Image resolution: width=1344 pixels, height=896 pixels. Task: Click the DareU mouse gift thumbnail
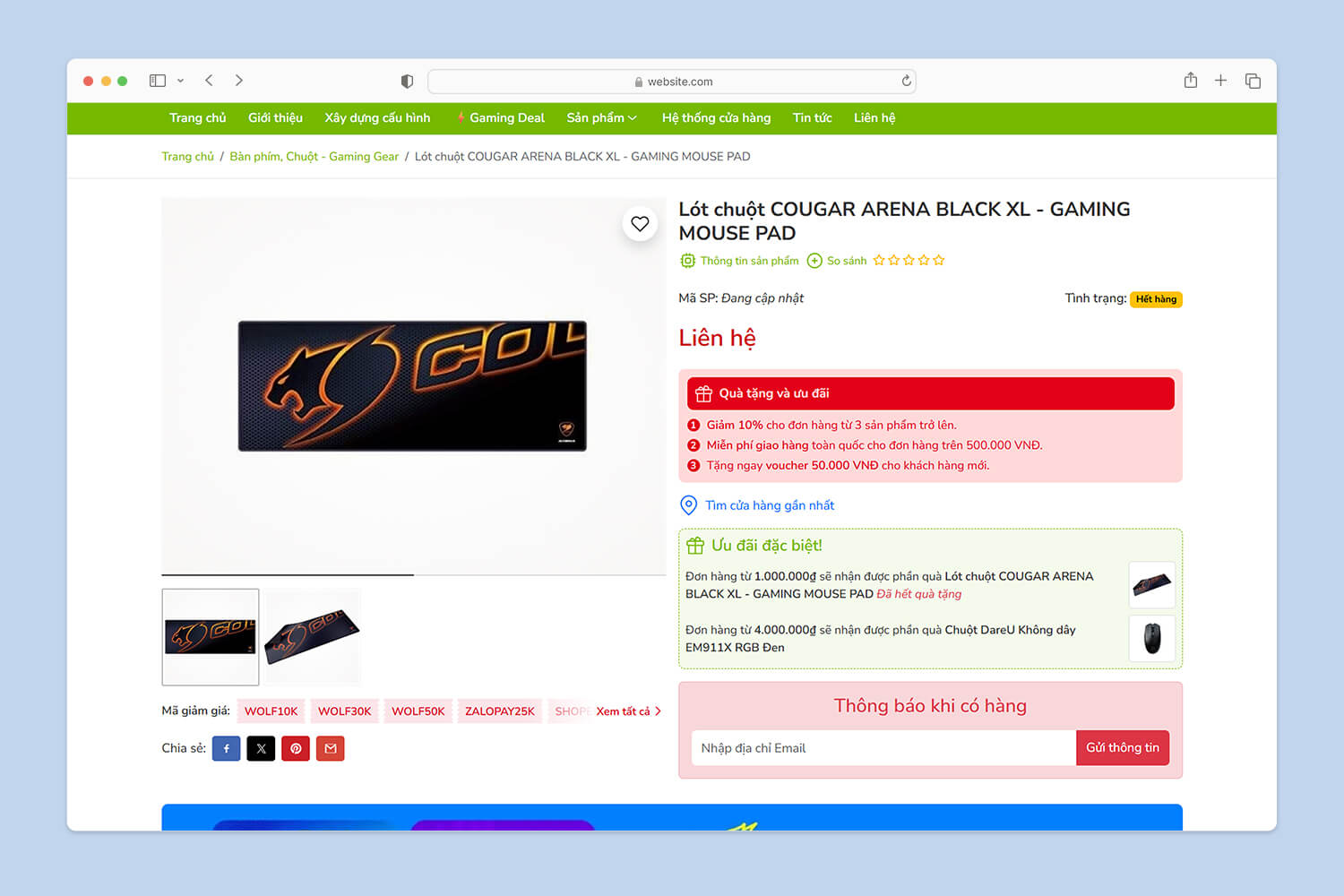(1152, 638)
